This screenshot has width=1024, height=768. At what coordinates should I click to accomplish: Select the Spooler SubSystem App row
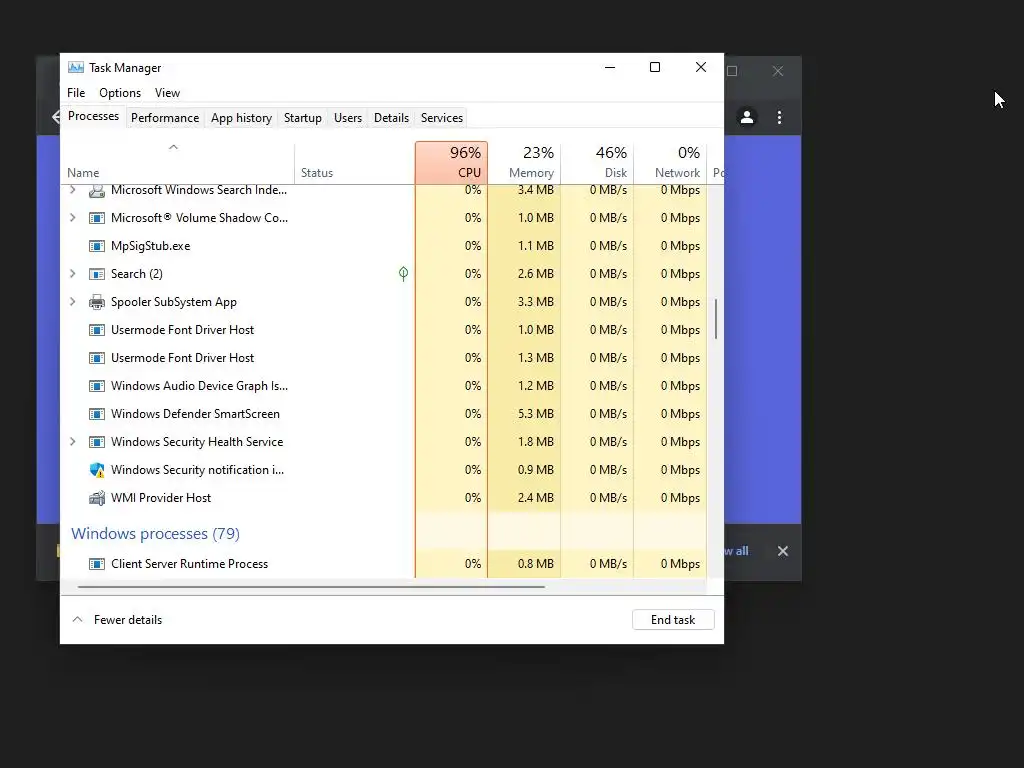(384, 302)
